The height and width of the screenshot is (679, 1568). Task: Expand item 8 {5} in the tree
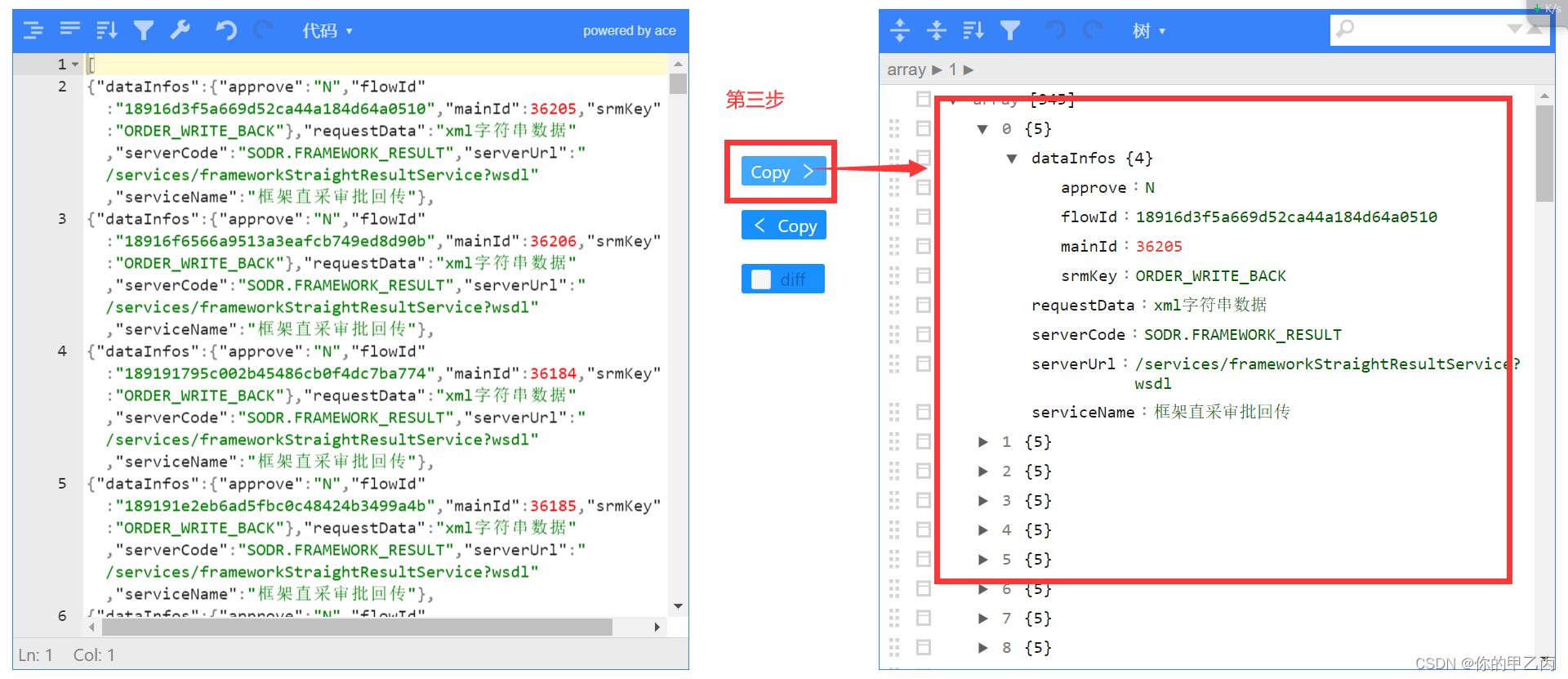click(x=982, y=648)
